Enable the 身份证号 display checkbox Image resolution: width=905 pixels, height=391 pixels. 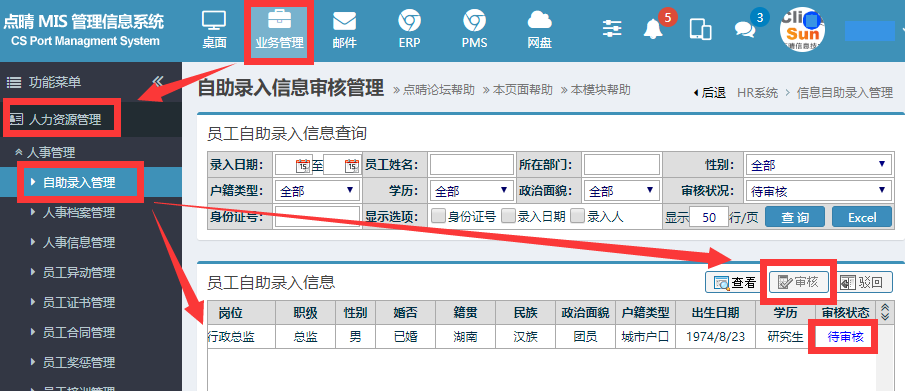click(x=439, y=216)
